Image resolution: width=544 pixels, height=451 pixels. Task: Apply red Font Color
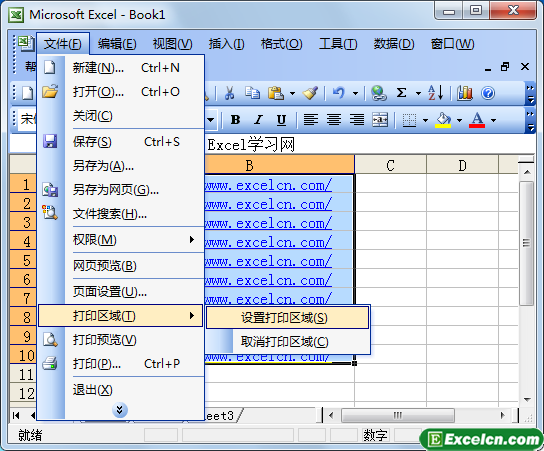pos(477,120)
